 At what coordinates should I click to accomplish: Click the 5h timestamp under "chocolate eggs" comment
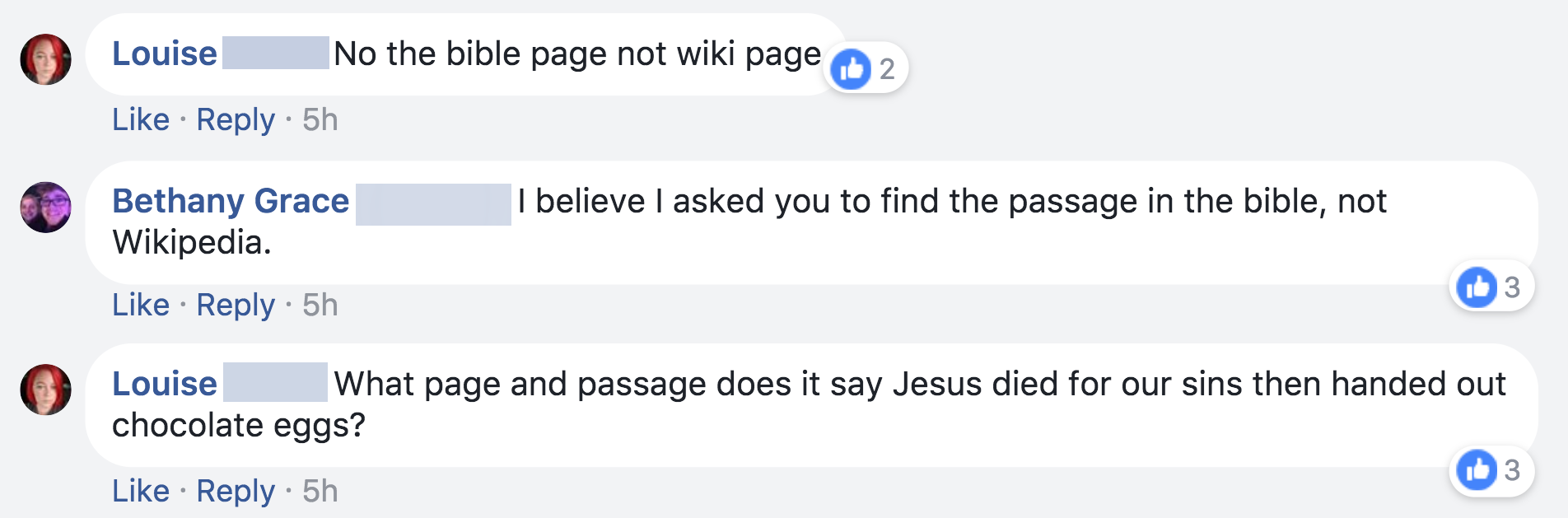320,492
